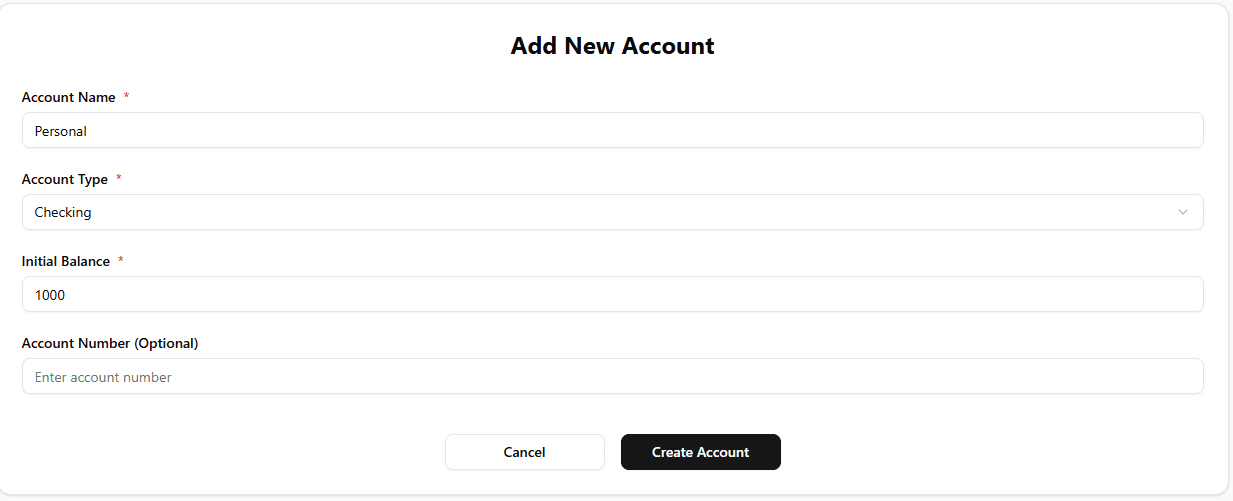This screenshot has width=1233, height=501.
Task: Click the Initial Balance label
Action: tap(66, 261)
